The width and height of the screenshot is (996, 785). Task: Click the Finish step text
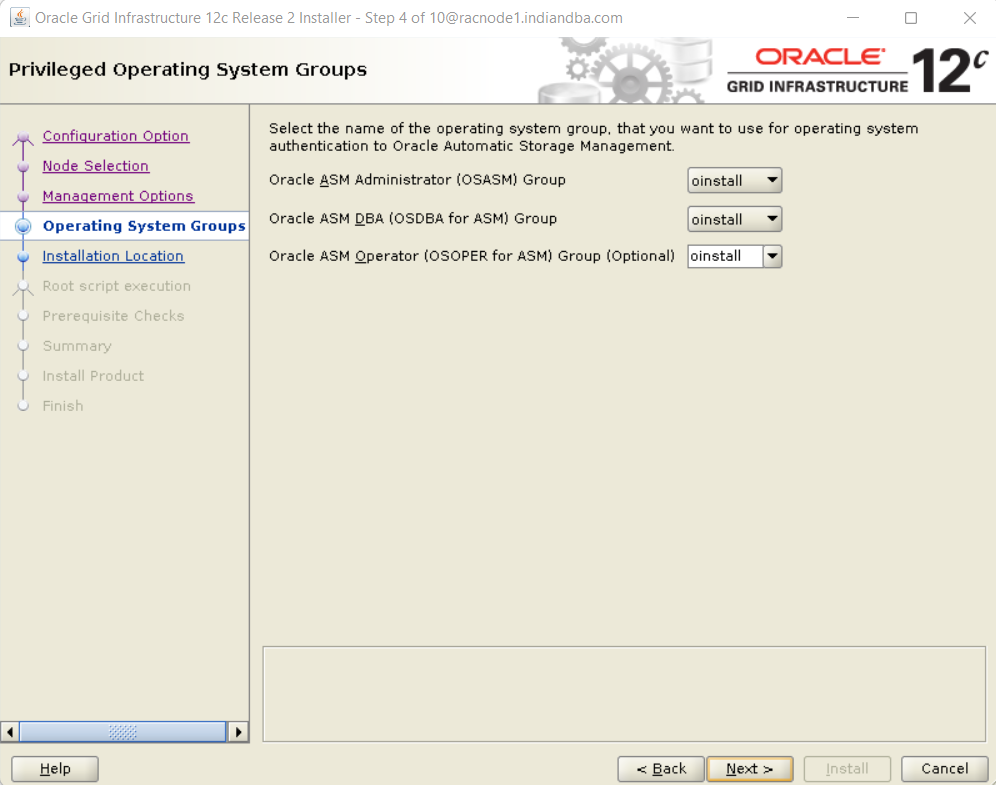63,406
